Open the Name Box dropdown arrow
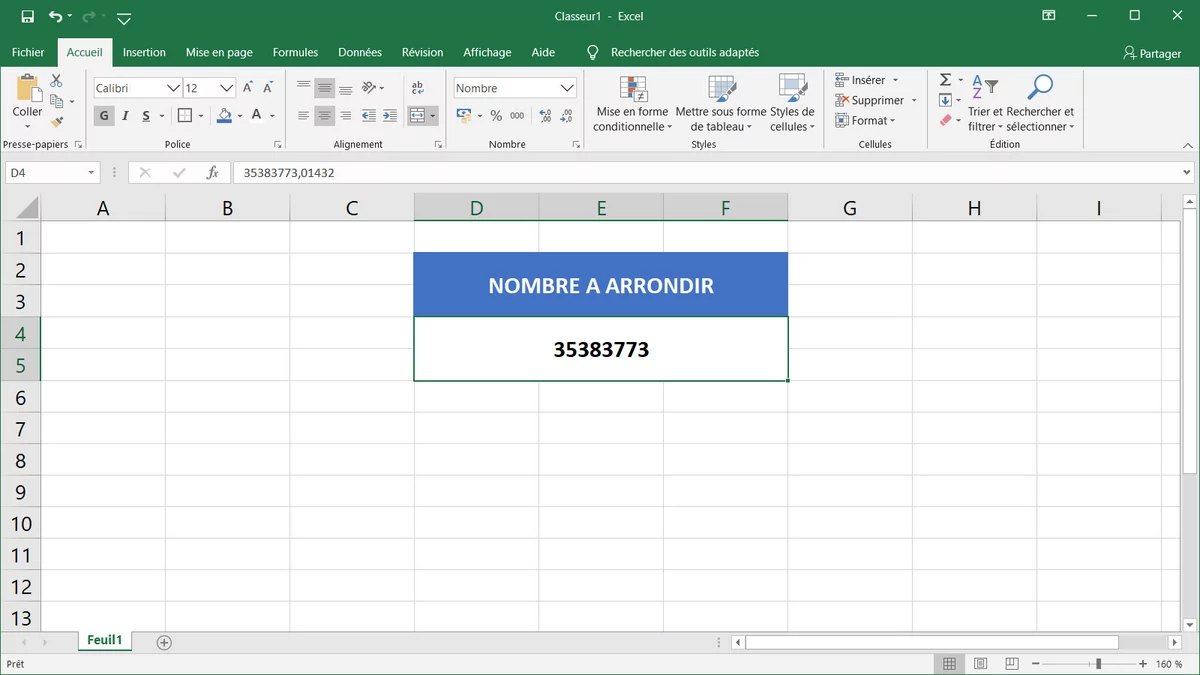Image resolution: width=1200 pixels, height=675 pixels. pos(91,173)
